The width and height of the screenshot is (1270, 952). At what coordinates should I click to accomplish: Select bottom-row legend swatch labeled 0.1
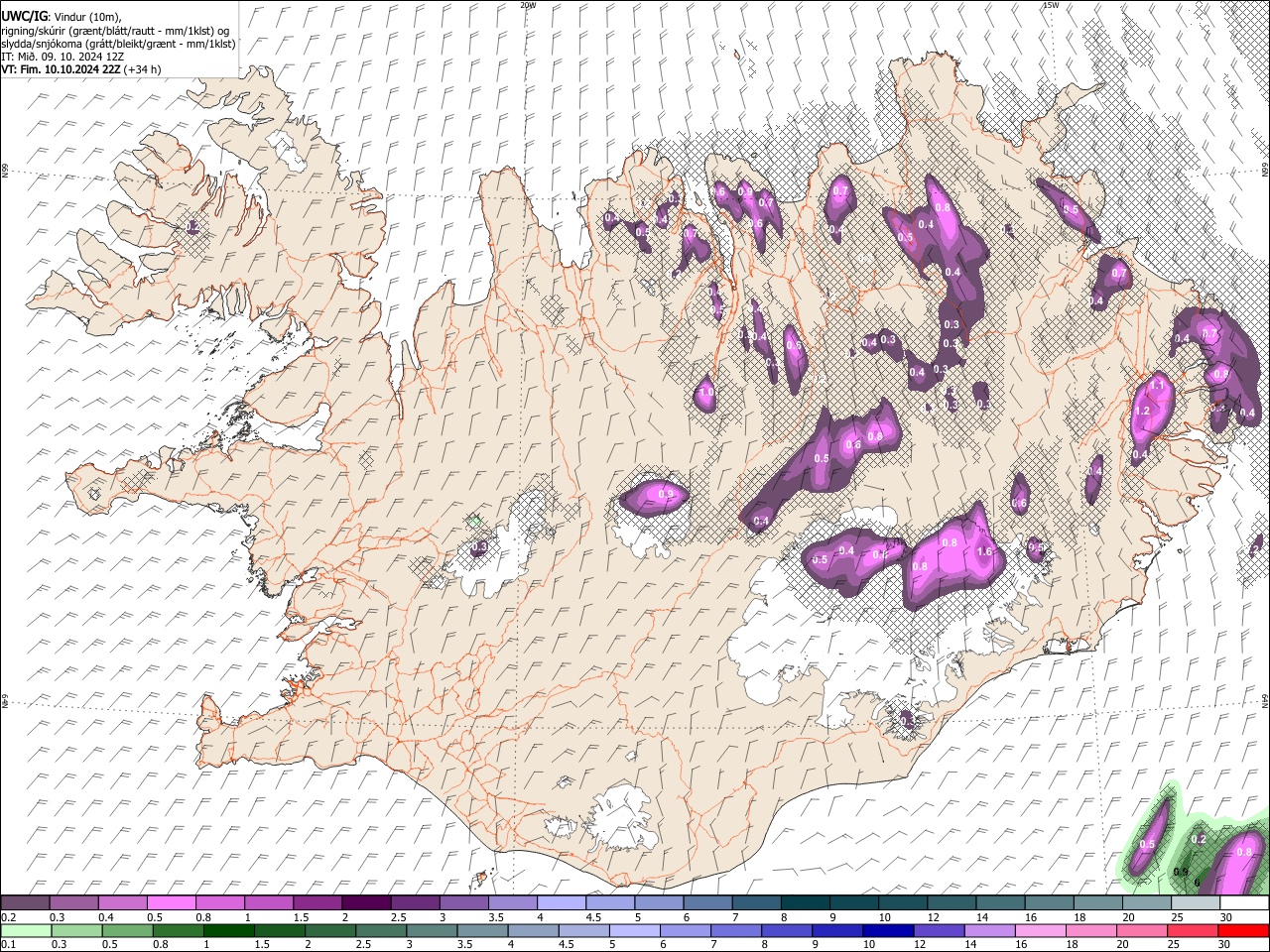click(25, 930)
